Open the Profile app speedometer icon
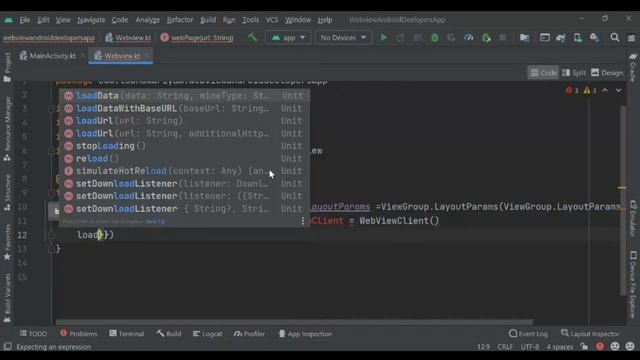Image resolution: width=640 pixels, height=360 pixels. [469, 38]
